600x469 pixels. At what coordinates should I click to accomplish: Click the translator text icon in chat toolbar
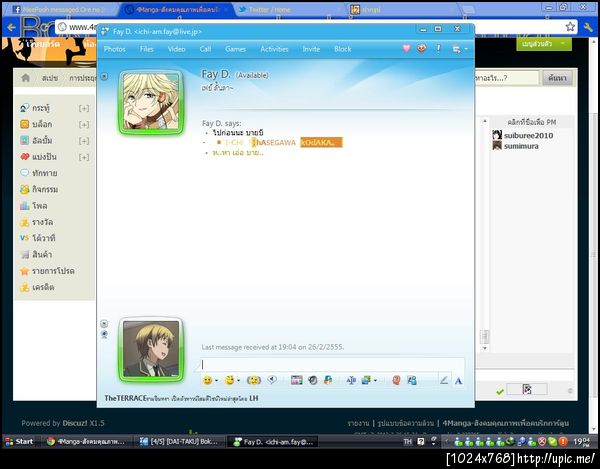click(351, 380)
